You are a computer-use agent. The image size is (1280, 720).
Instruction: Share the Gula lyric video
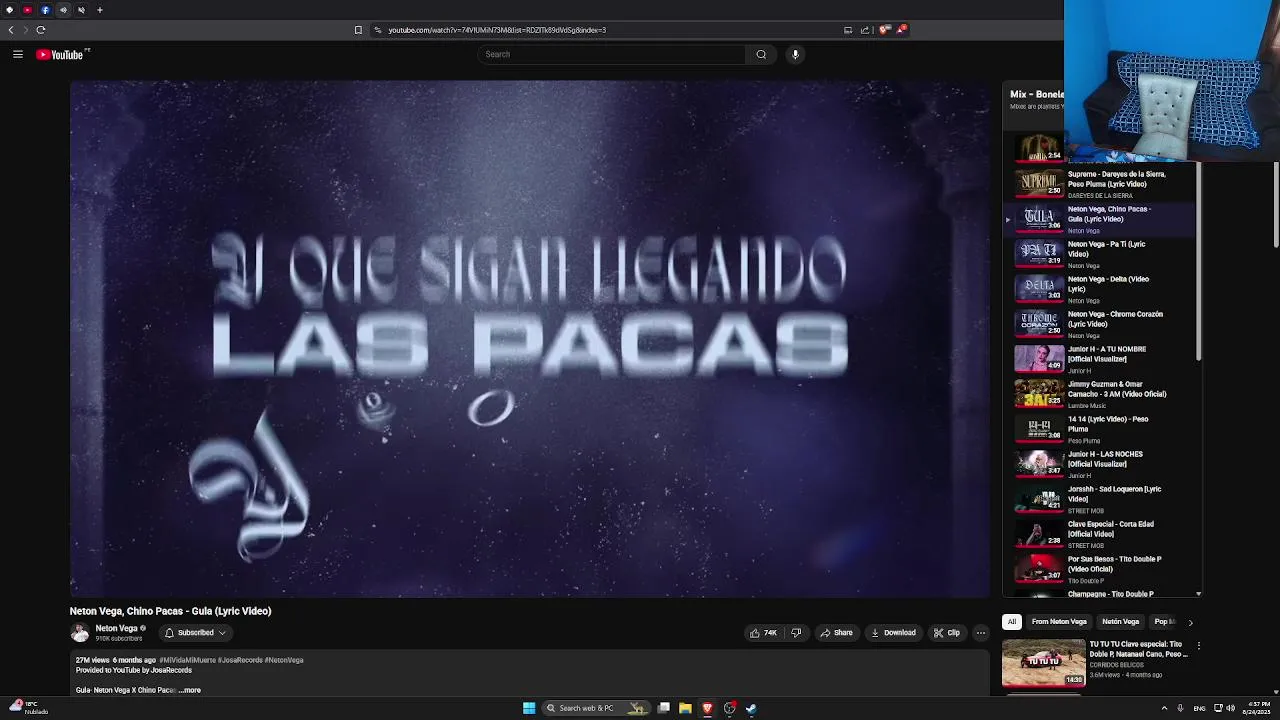pos(836,633)
